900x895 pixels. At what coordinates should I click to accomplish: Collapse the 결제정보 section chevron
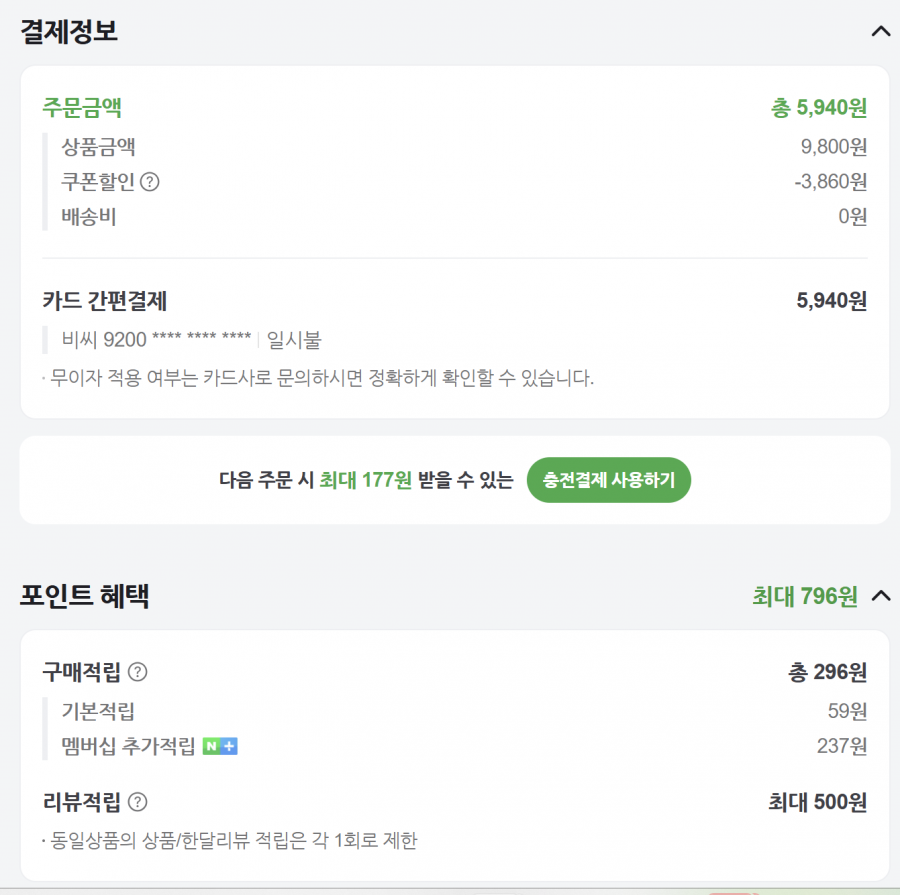click(x=880, y=31)
